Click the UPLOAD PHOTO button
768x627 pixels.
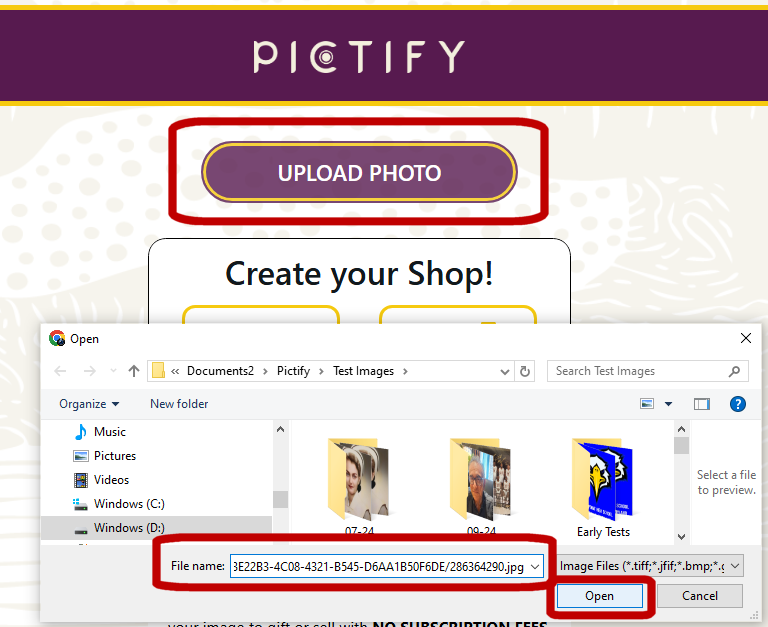click(360, 172)
